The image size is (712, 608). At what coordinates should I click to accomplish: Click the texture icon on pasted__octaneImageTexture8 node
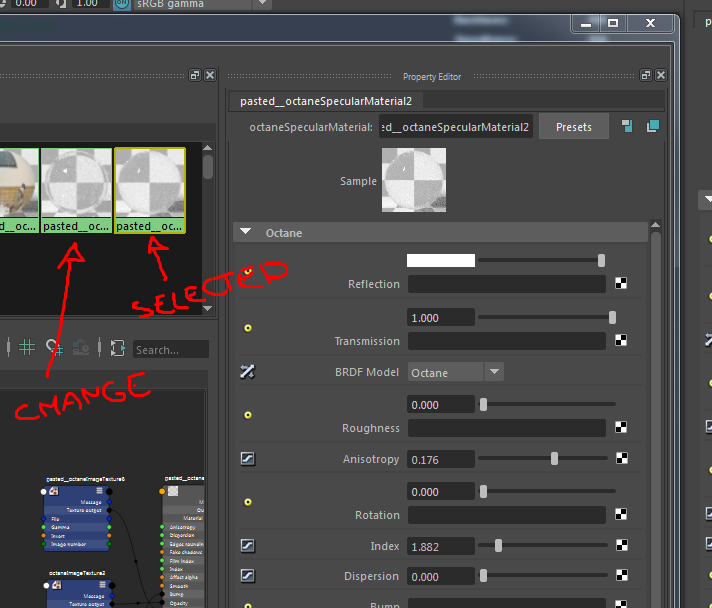click(x=54, y=491)
